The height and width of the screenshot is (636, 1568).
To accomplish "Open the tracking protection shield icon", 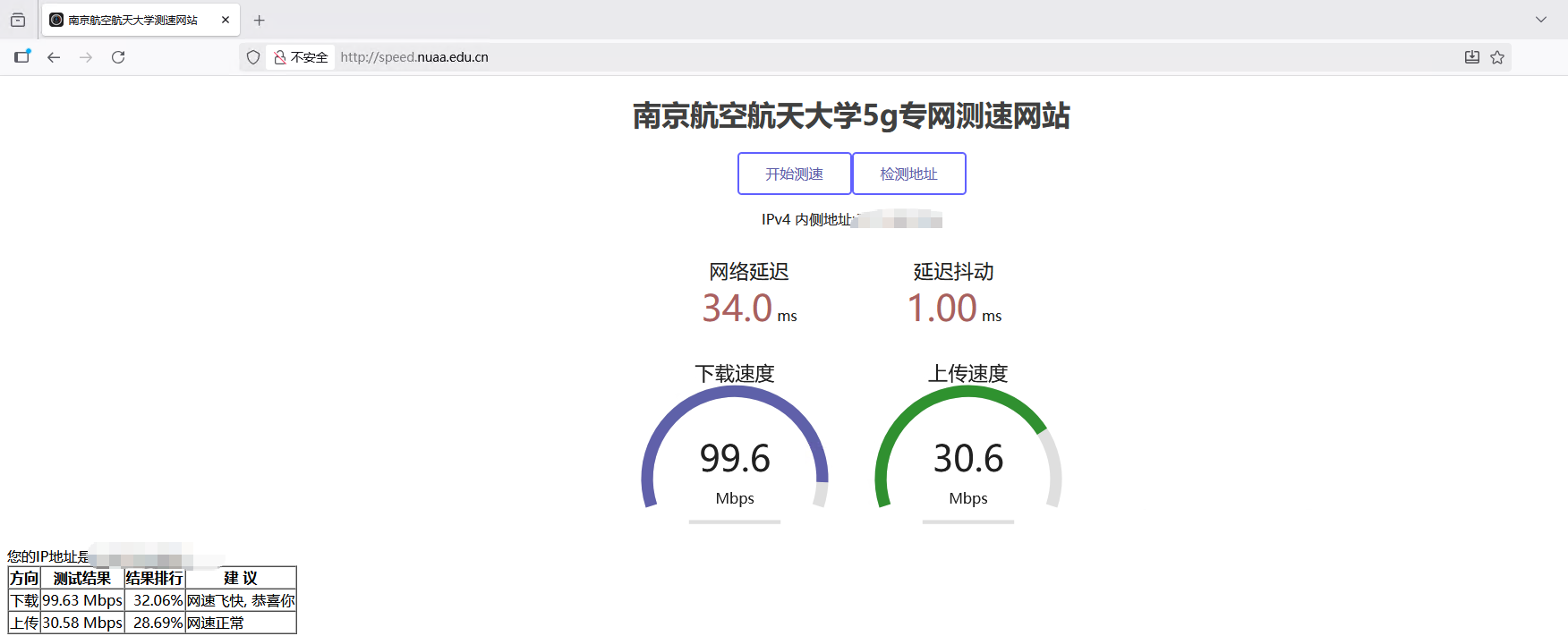I will click(x=253, y=57).
